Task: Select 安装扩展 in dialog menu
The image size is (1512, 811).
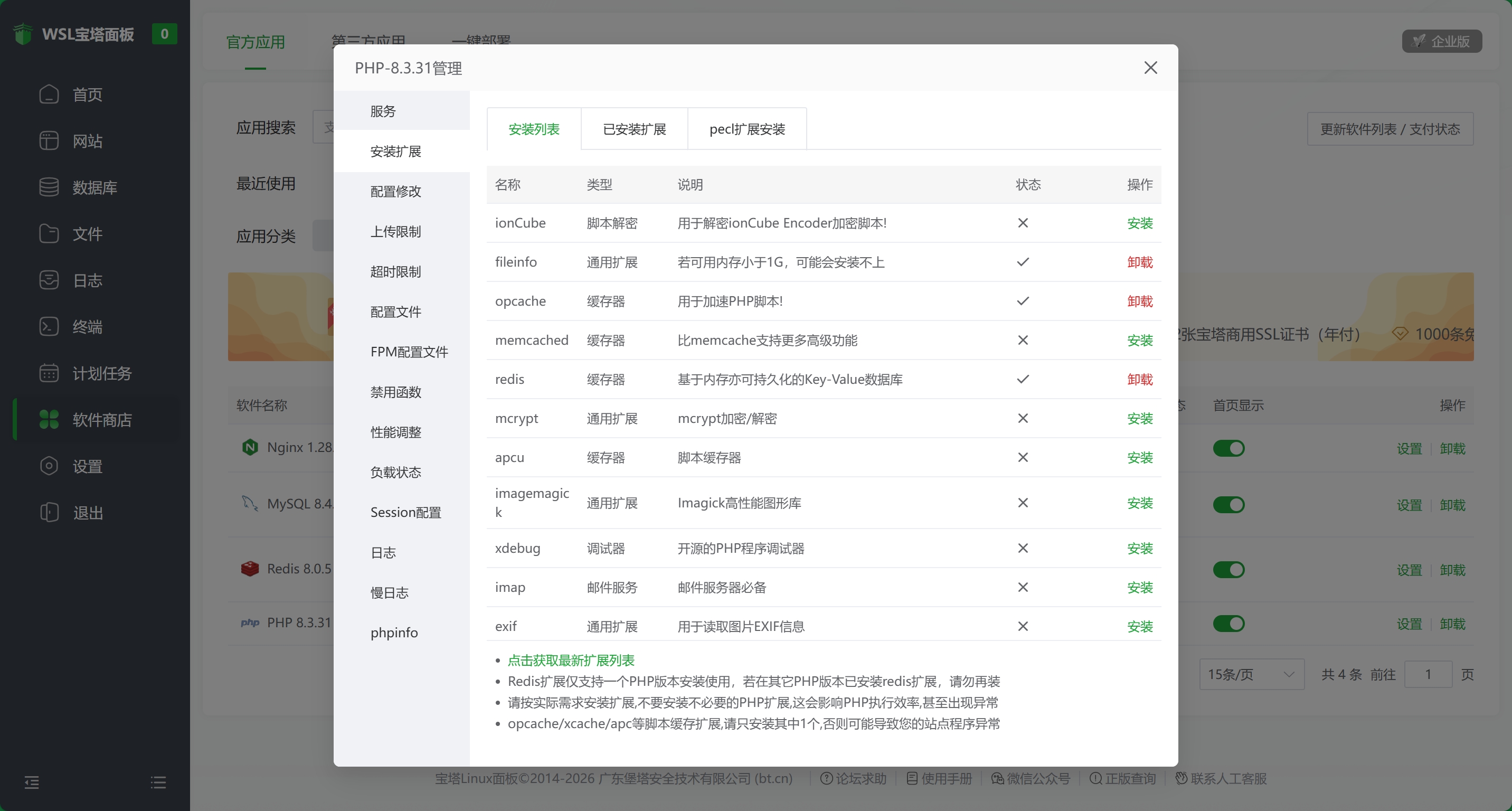Action: [401, 152]
